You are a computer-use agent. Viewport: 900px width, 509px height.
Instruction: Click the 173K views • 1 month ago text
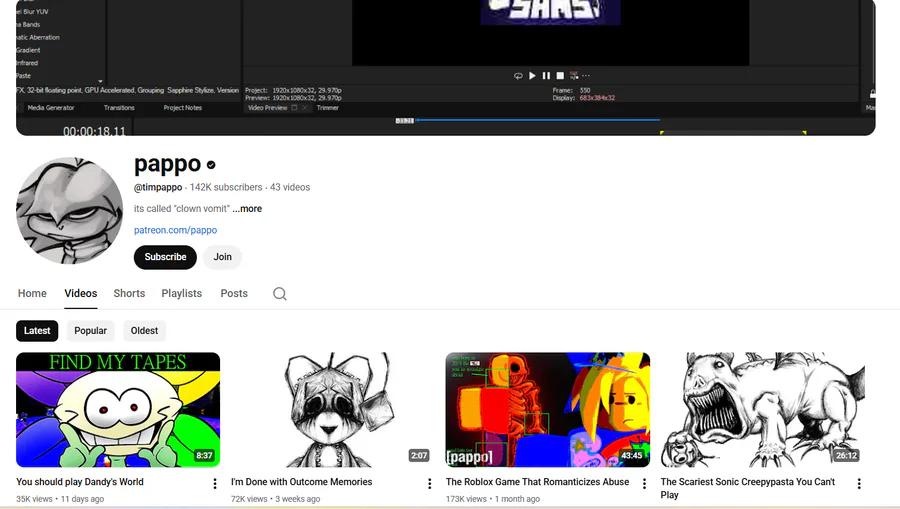pos(492,499)
